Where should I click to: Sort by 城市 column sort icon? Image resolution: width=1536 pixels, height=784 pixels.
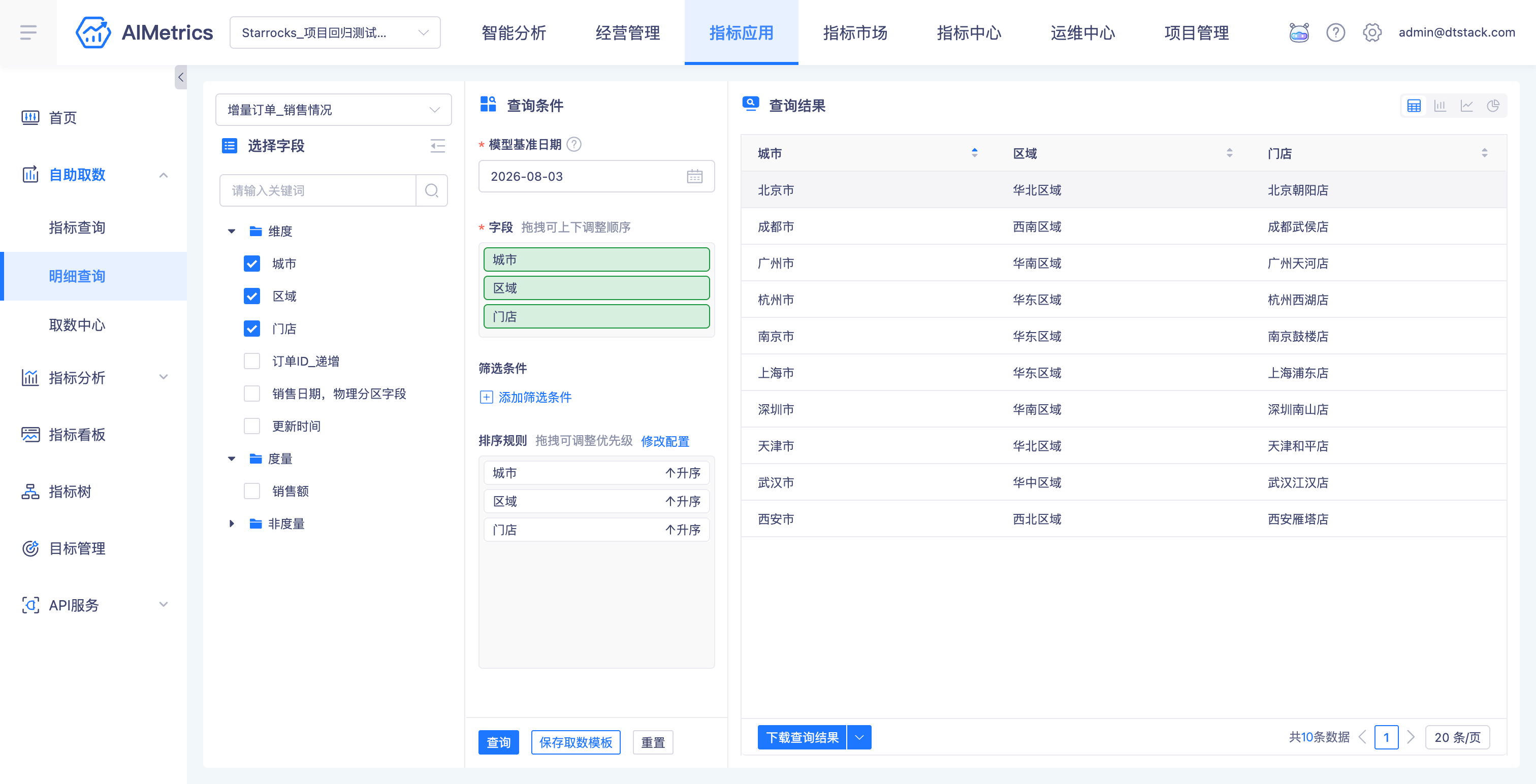[974, 153]
